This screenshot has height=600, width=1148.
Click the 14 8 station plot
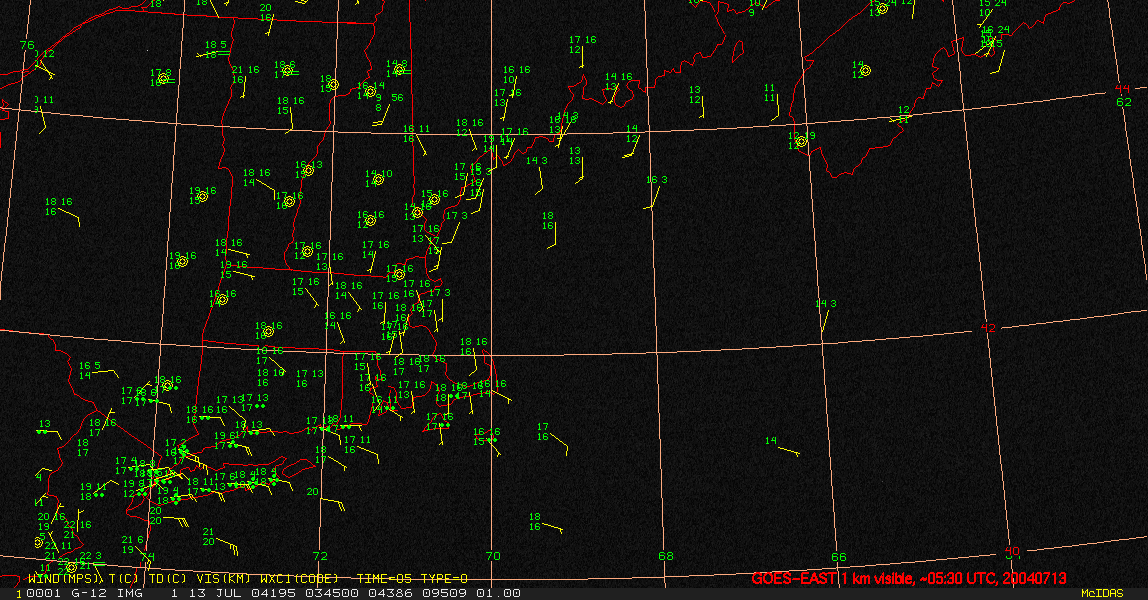(397, 68)
